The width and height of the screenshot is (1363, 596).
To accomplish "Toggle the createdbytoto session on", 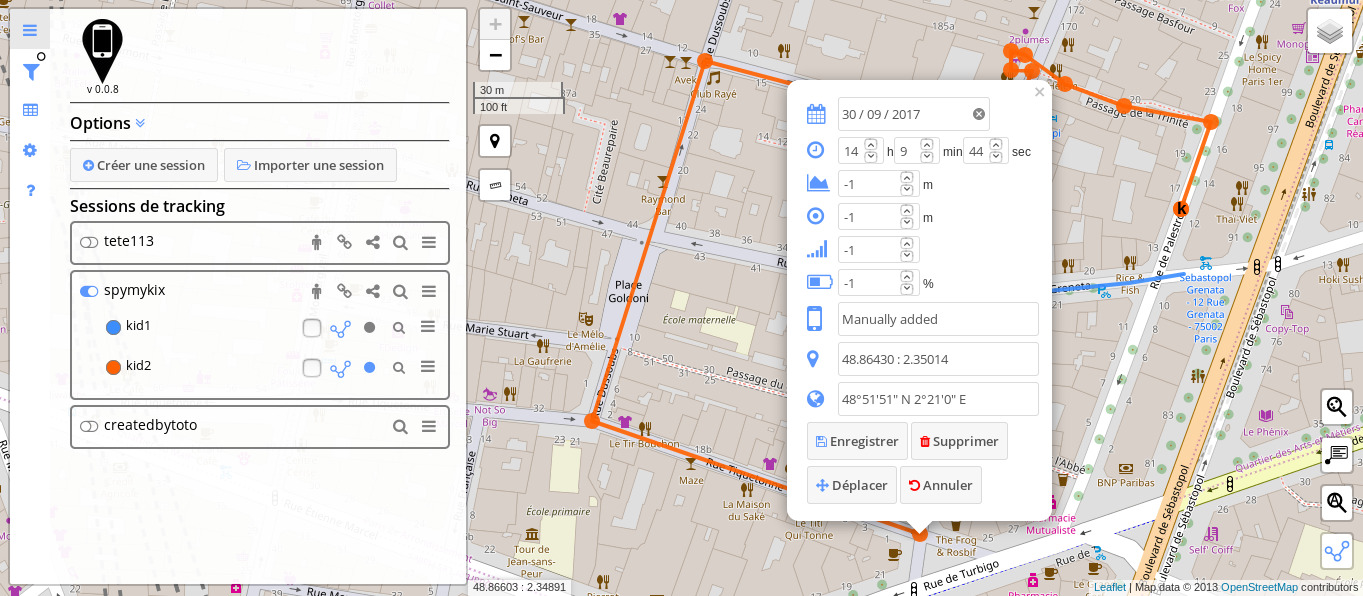I will [89, 426].
